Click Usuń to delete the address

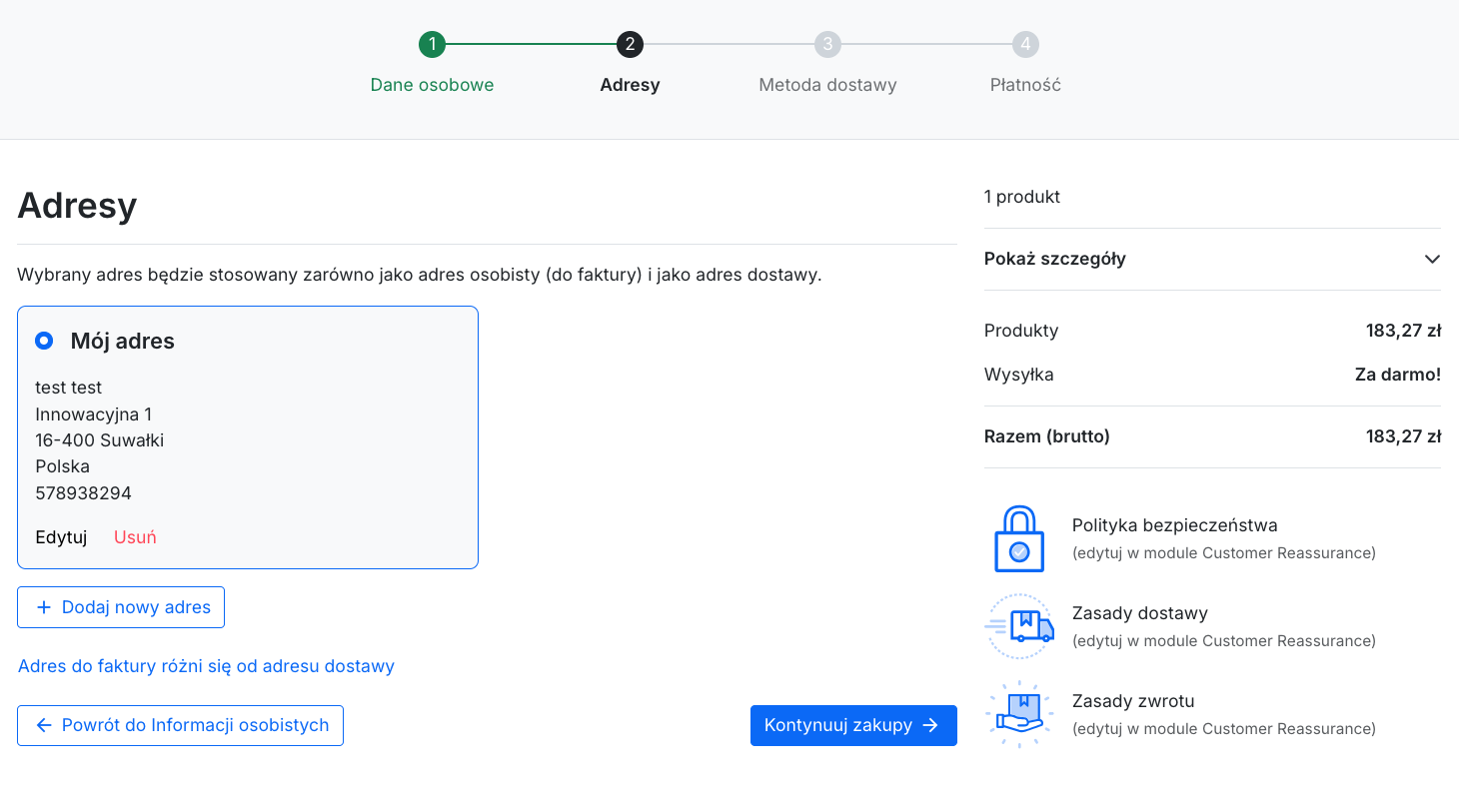[135, 537]
